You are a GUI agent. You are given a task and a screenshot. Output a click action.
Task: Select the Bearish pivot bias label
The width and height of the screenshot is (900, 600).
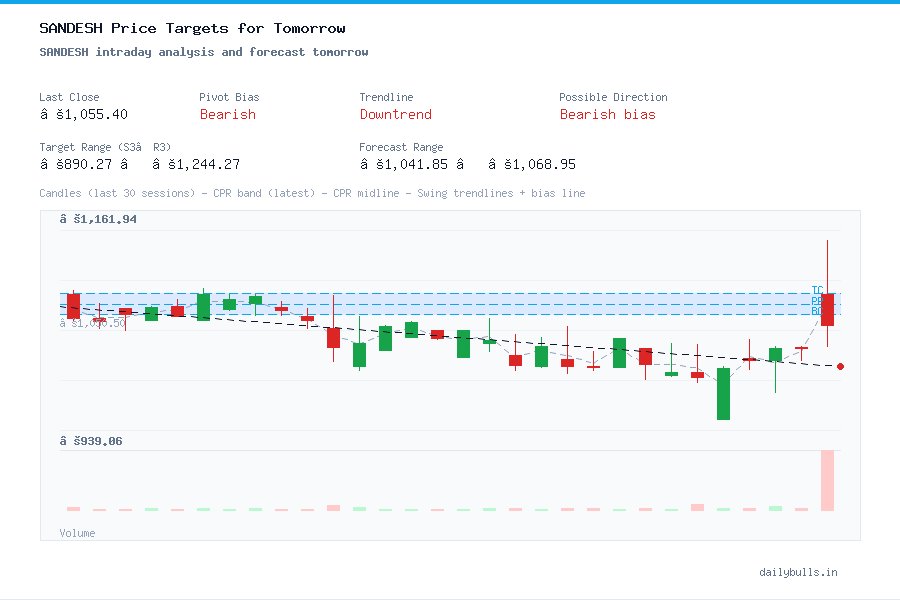click(x=227, y=114)
